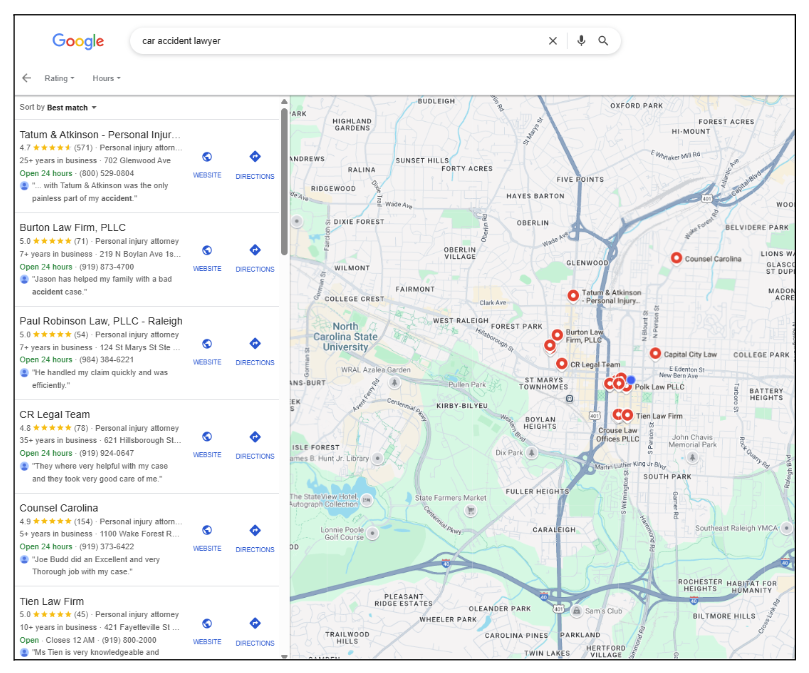The image size is (809, 673).
Task: Get directions icon for CR Legal Team
Action: [x=255, y=437]
